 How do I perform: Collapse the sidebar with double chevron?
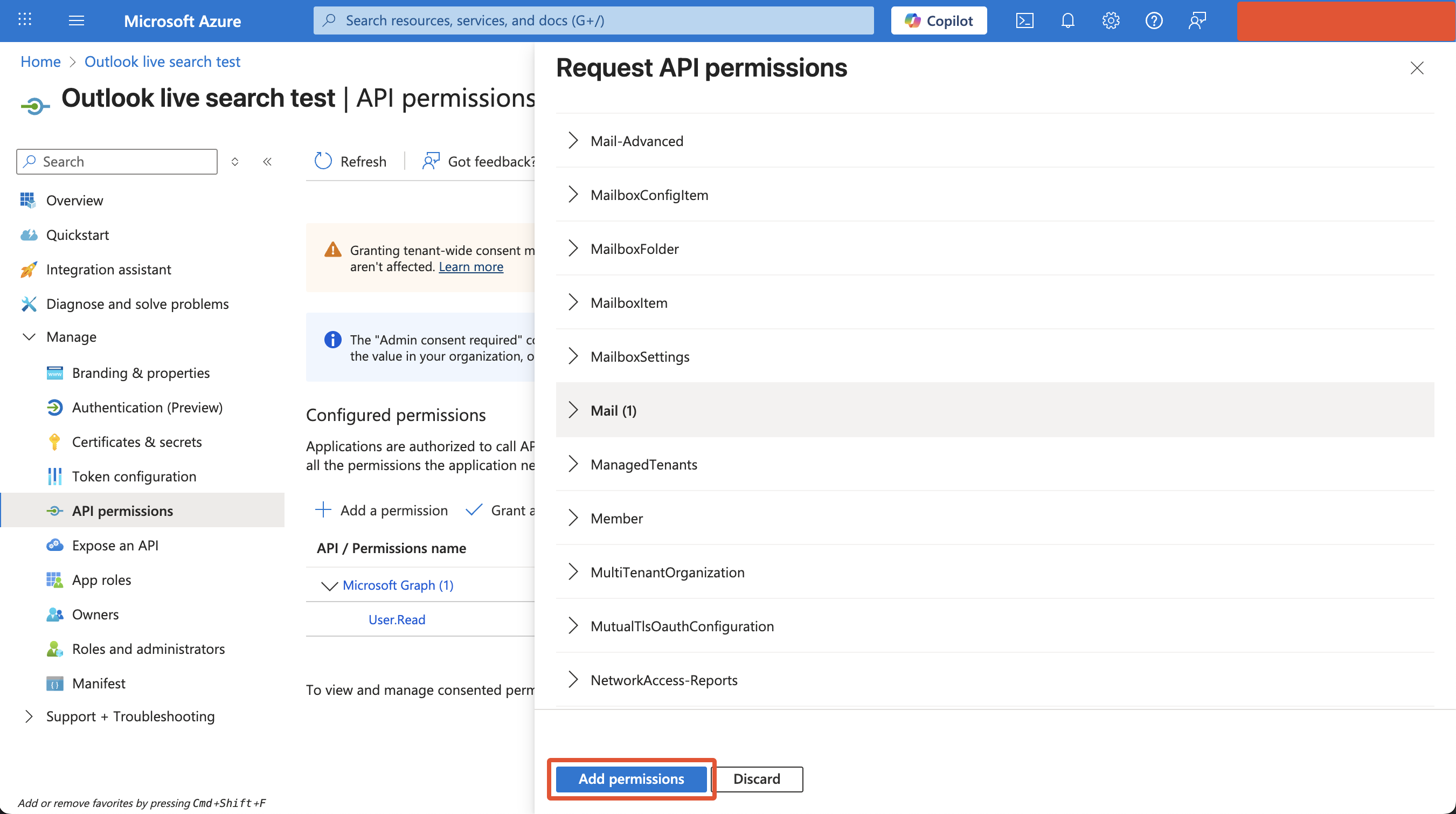click(267, 162)
